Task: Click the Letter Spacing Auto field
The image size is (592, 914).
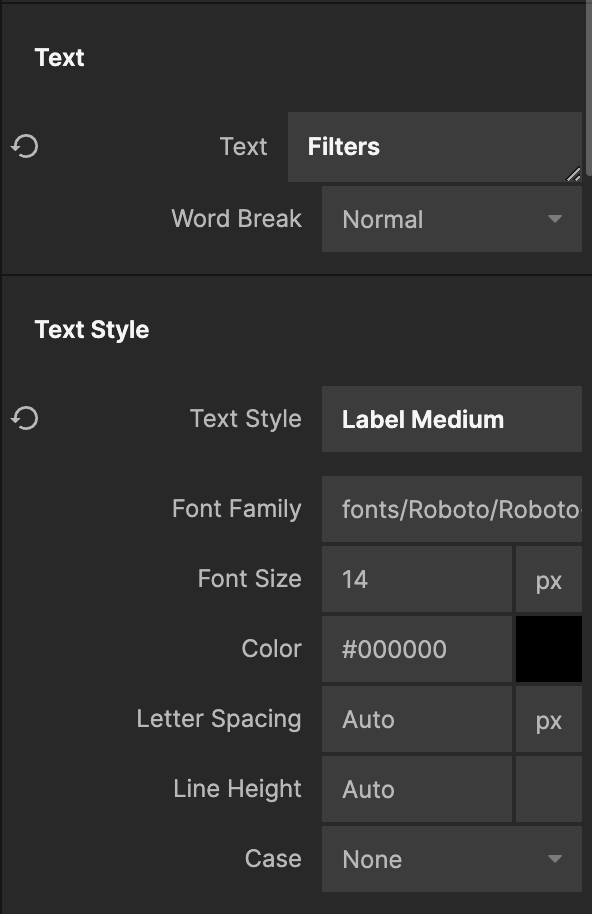Action: click(417, 719)
